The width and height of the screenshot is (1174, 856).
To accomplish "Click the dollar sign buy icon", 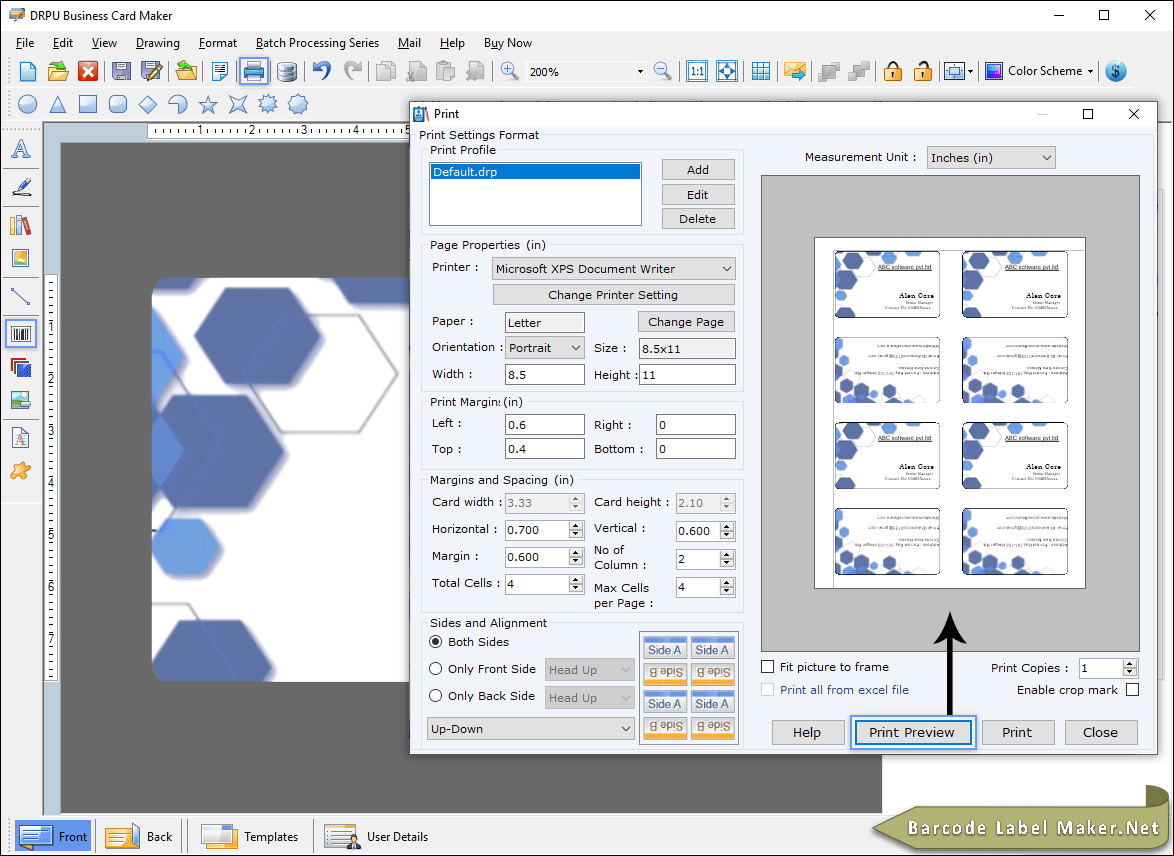I will coord(1116,71).
